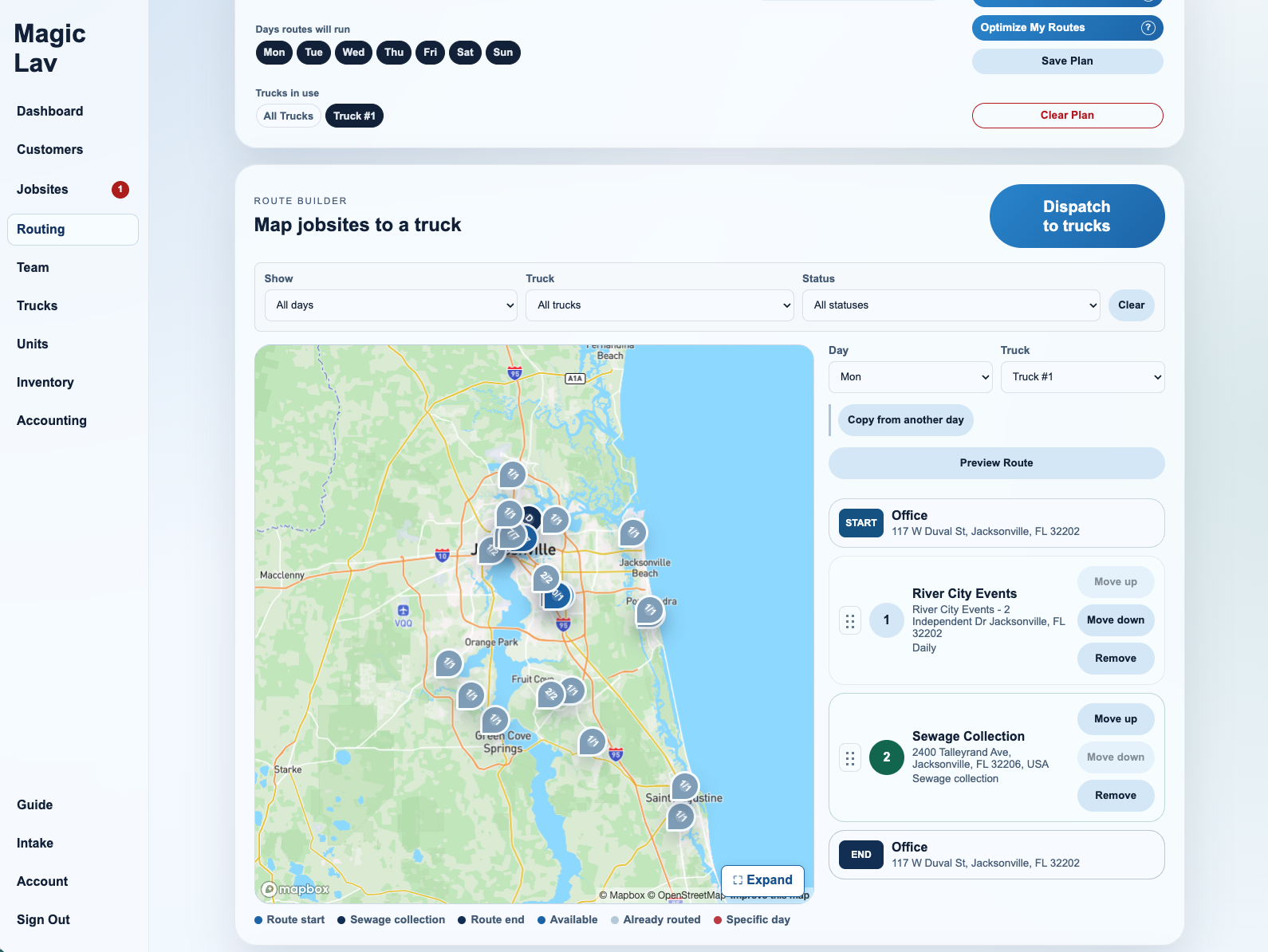Open Customers from the sidebar

pos(50,150)
